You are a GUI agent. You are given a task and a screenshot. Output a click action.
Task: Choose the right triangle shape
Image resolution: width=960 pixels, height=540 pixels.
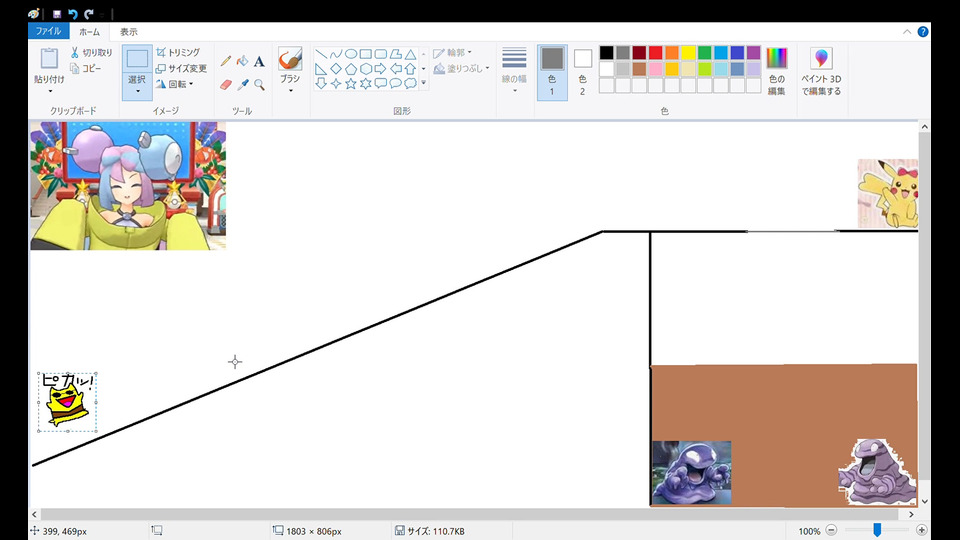point(321,69)
